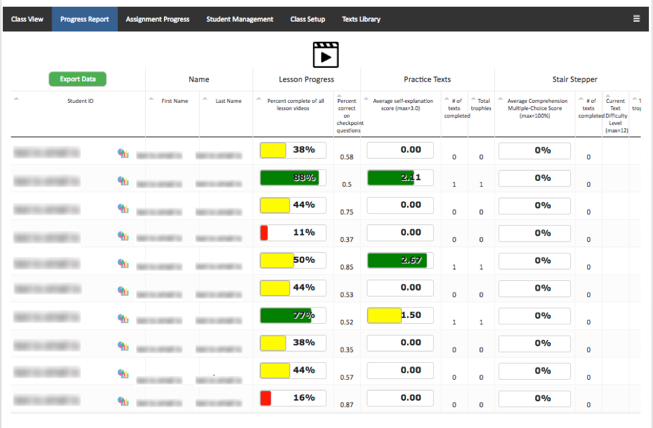Open the Class View tab
Screen dimensions: 653x428
(27, 19)
